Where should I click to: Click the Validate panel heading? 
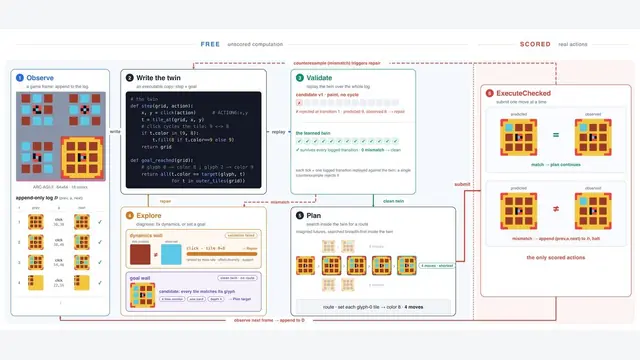[319, 78]
